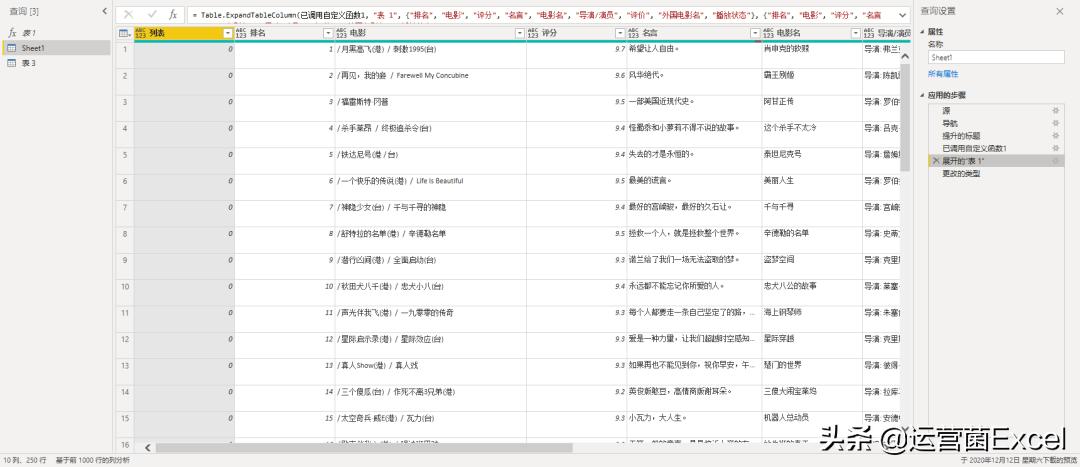Viewport: 1080px width, 467px height.
Task: Click the fx icon of query 表 1
Action: coord(12,32)
